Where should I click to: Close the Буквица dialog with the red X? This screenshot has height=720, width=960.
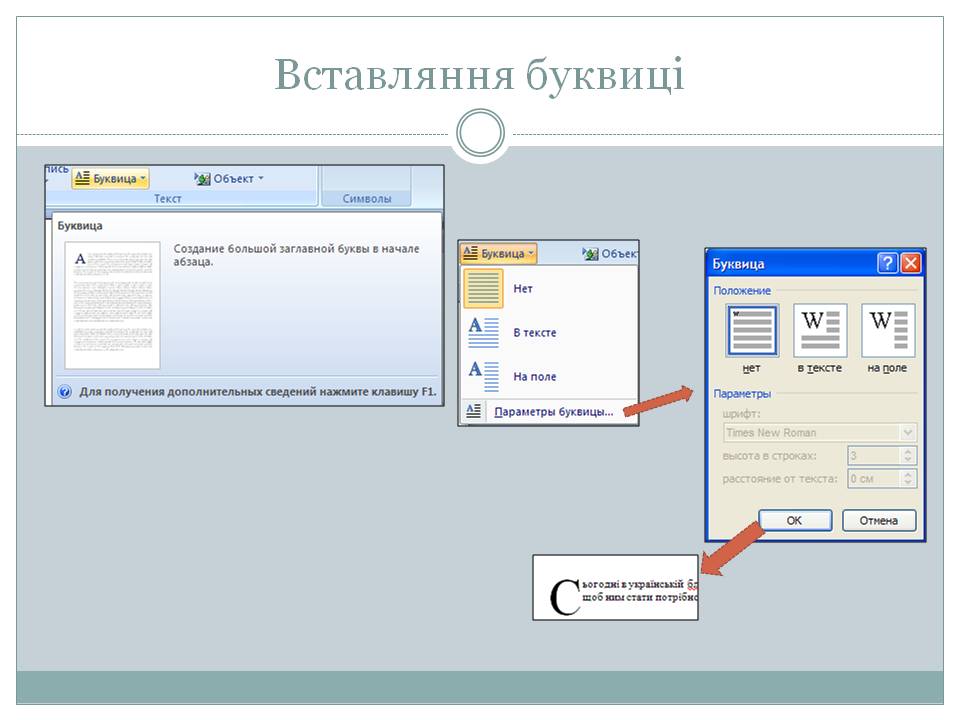pyautogui.click(x=910, y=264)
